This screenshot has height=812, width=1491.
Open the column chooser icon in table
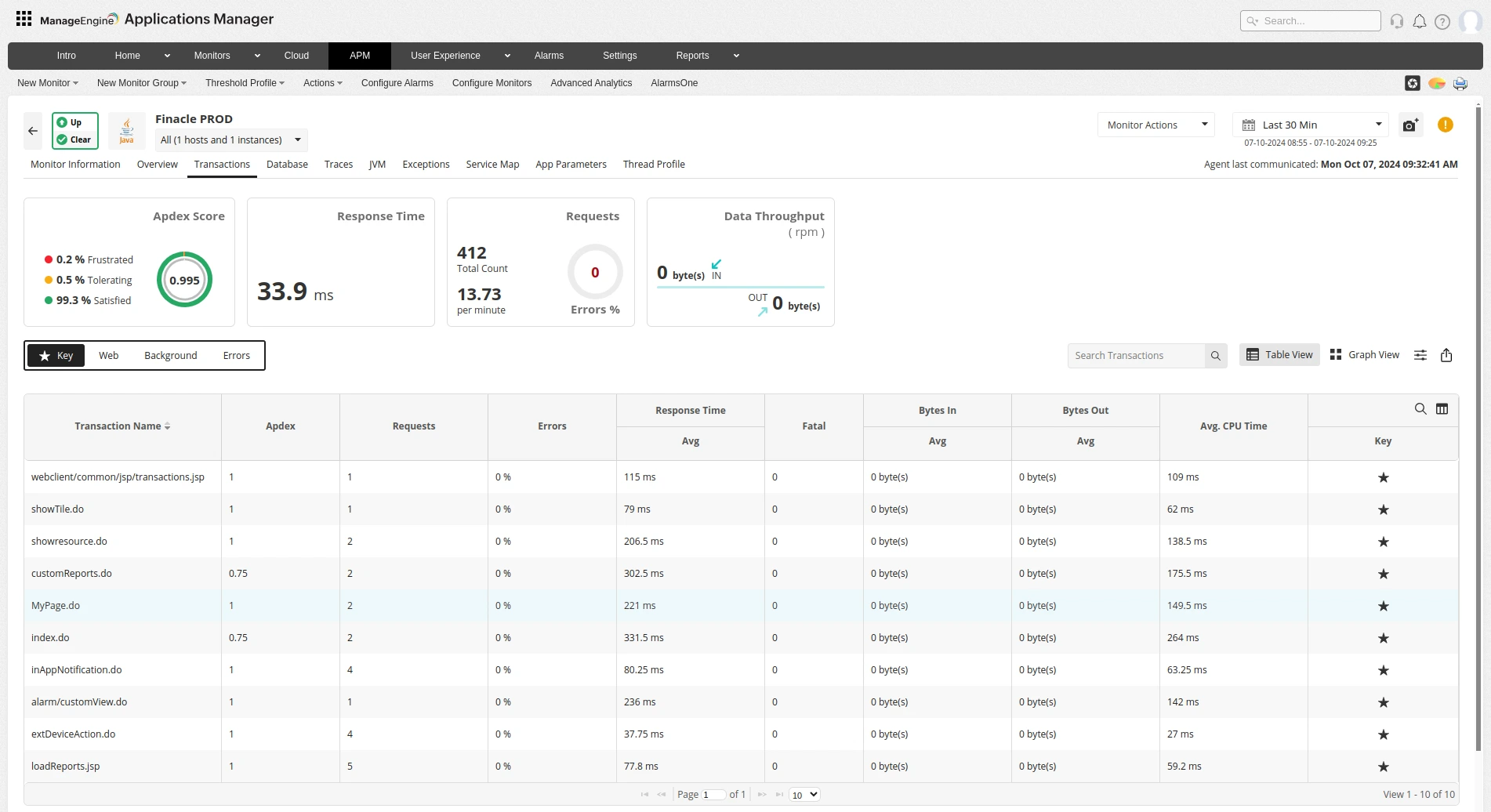tap(1442, 408)
